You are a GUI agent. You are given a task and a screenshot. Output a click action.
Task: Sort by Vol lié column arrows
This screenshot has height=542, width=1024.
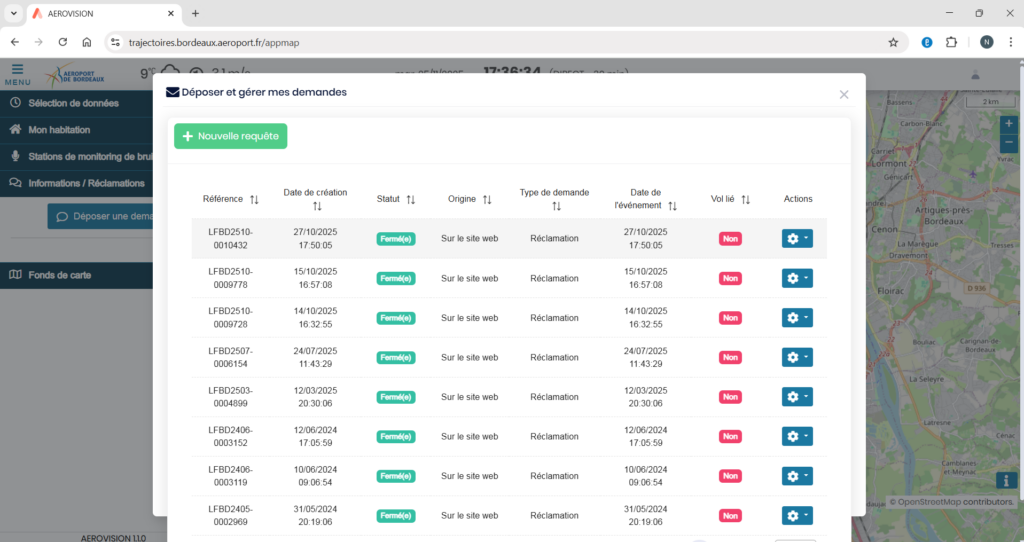click(745, 200)
